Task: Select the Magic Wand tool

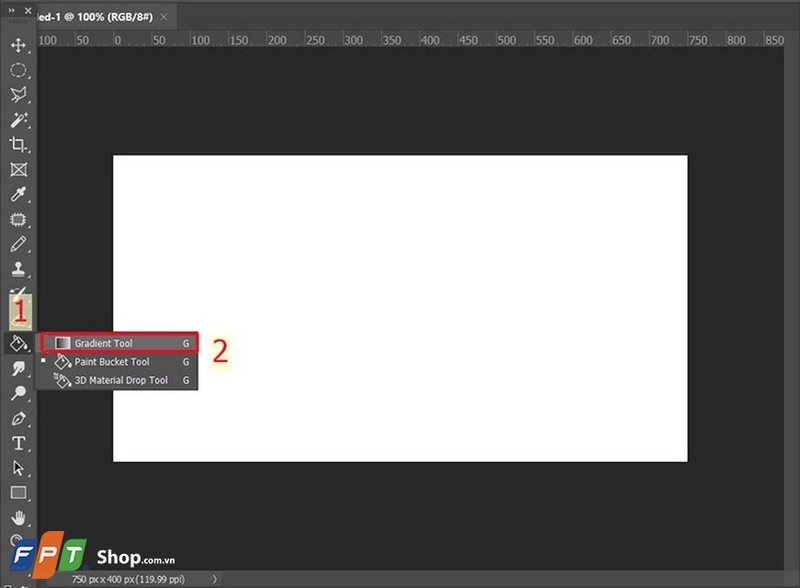Action: pos(18,119)
